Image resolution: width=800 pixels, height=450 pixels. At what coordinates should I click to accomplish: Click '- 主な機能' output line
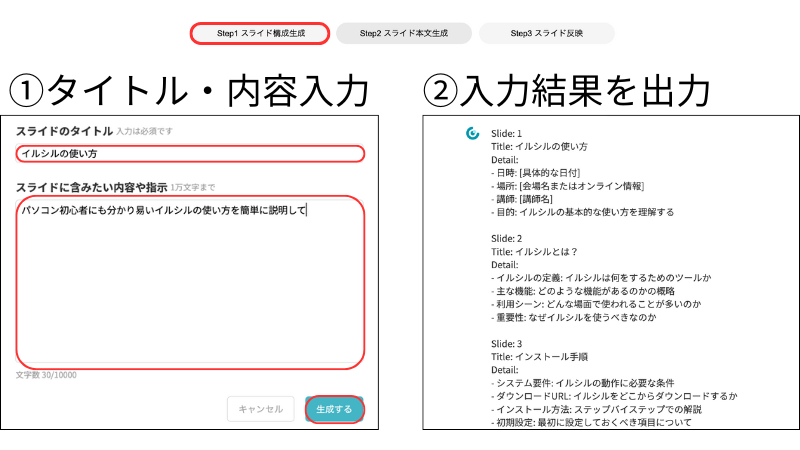[x=583, y=291]
